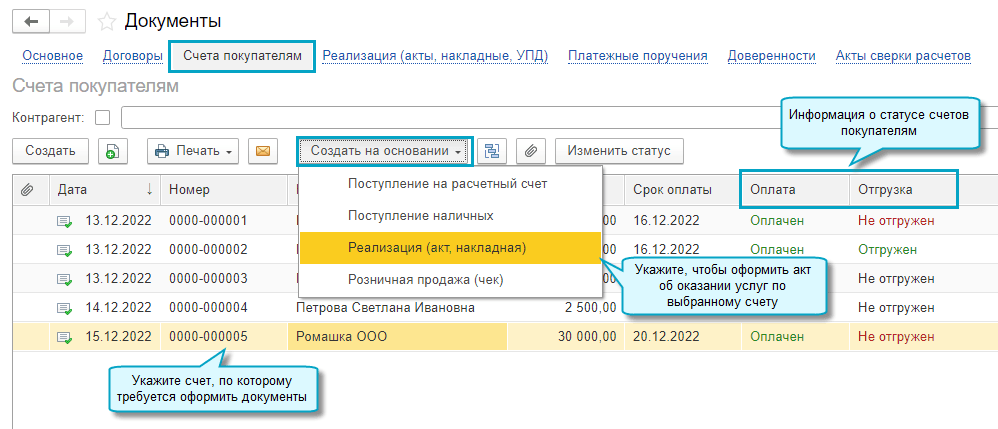Viewport: 998px width, 429px height.
Task: Open the Платежные поручения tab
Action: click(x=637, y=56)
